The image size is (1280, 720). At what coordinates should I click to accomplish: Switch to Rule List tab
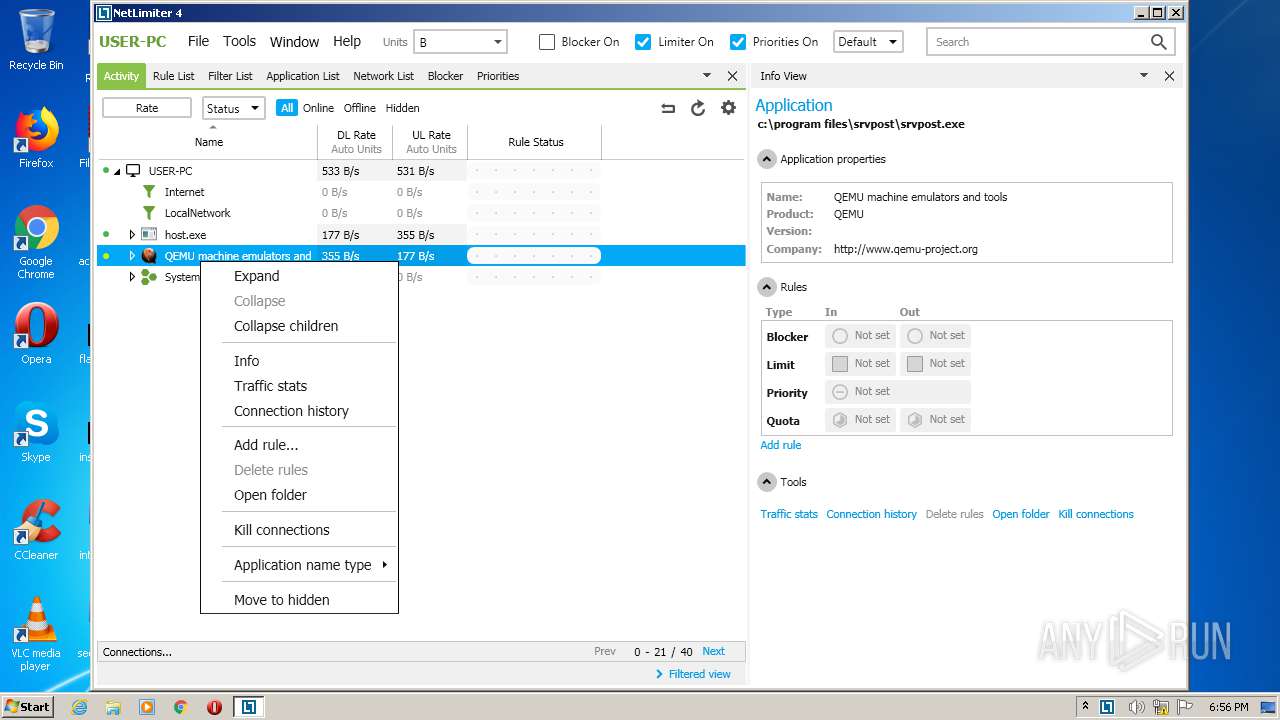tap(173, 76)
